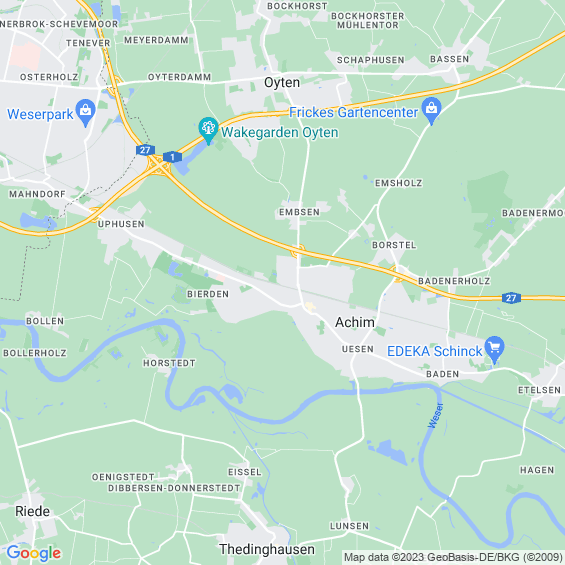Select the Achim town label
Screen dimensions: 565x565
click(x=355, y=322)
